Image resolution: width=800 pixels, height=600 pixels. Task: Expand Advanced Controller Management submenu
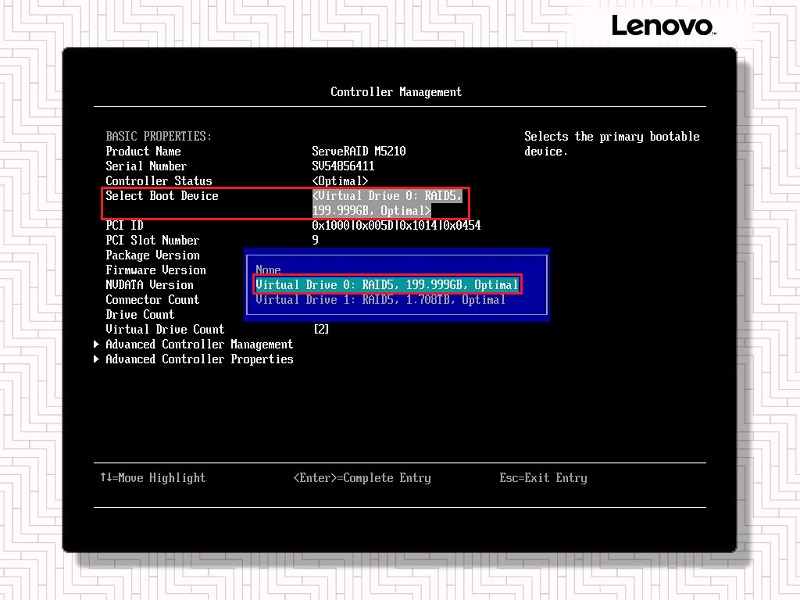point(199,344)
